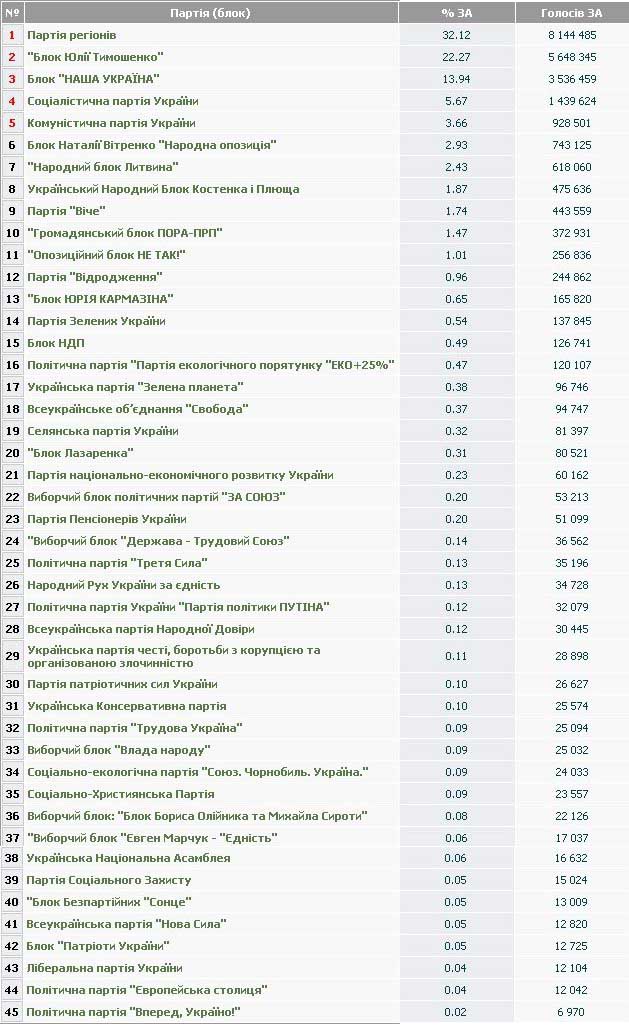Click 'Блок Бориса Олійника та Михайла Сироти'
629x1027 pixels.
[x=197, y=816]
